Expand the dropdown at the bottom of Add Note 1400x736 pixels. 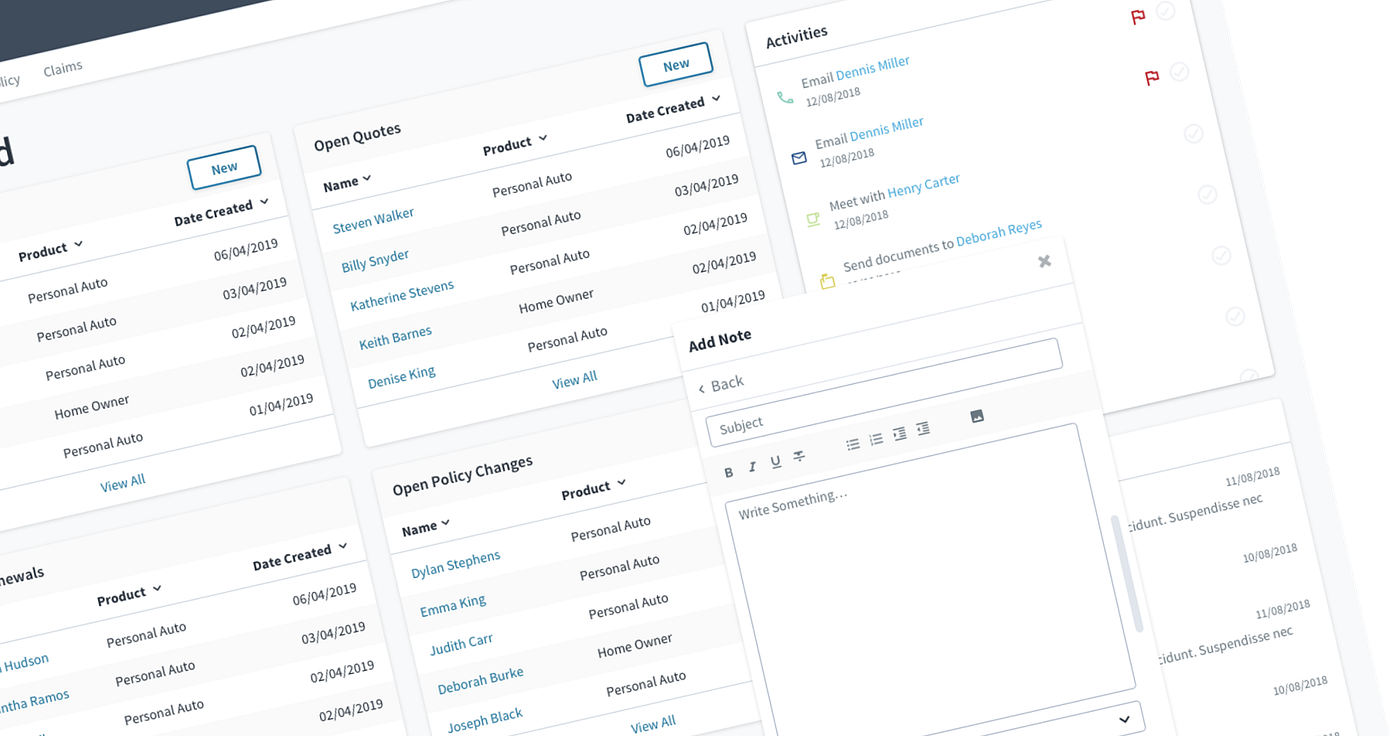1125,717
